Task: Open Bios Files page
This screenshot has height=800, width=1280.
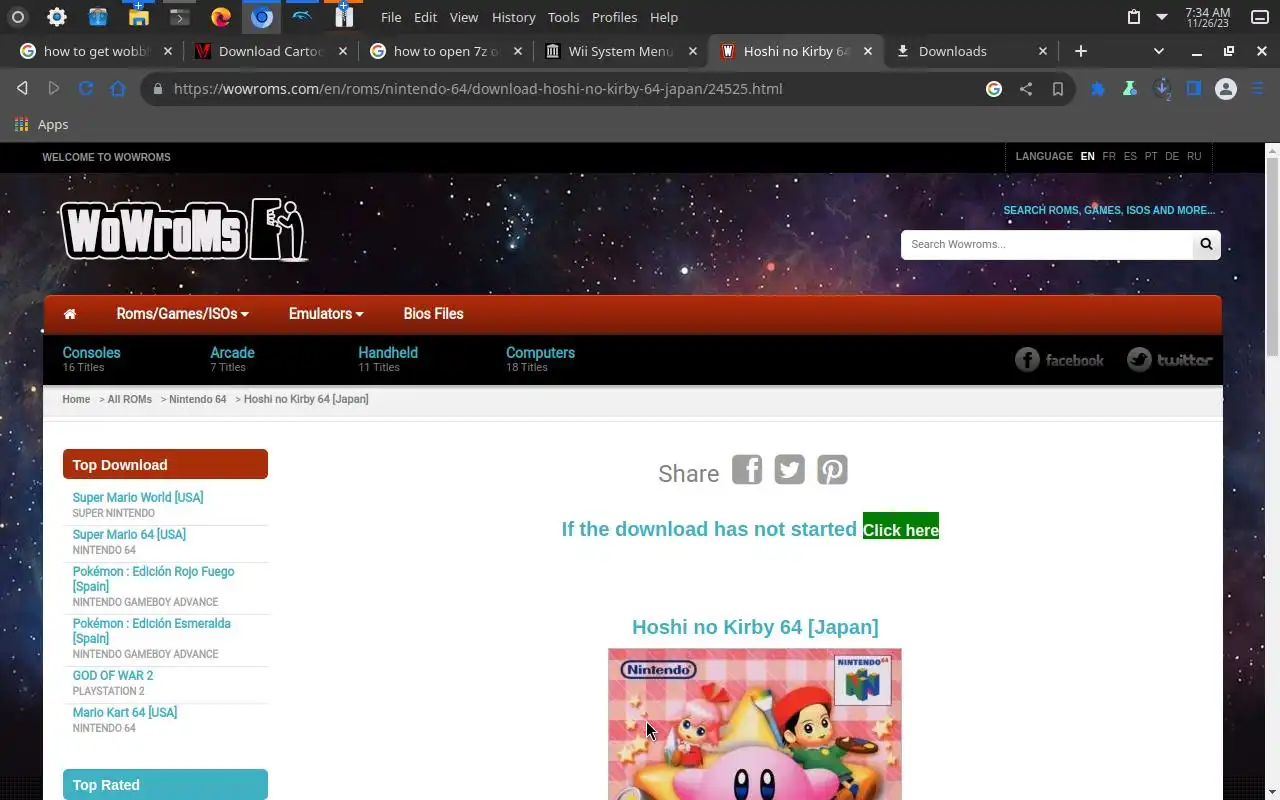Action: tap(433, 314)
